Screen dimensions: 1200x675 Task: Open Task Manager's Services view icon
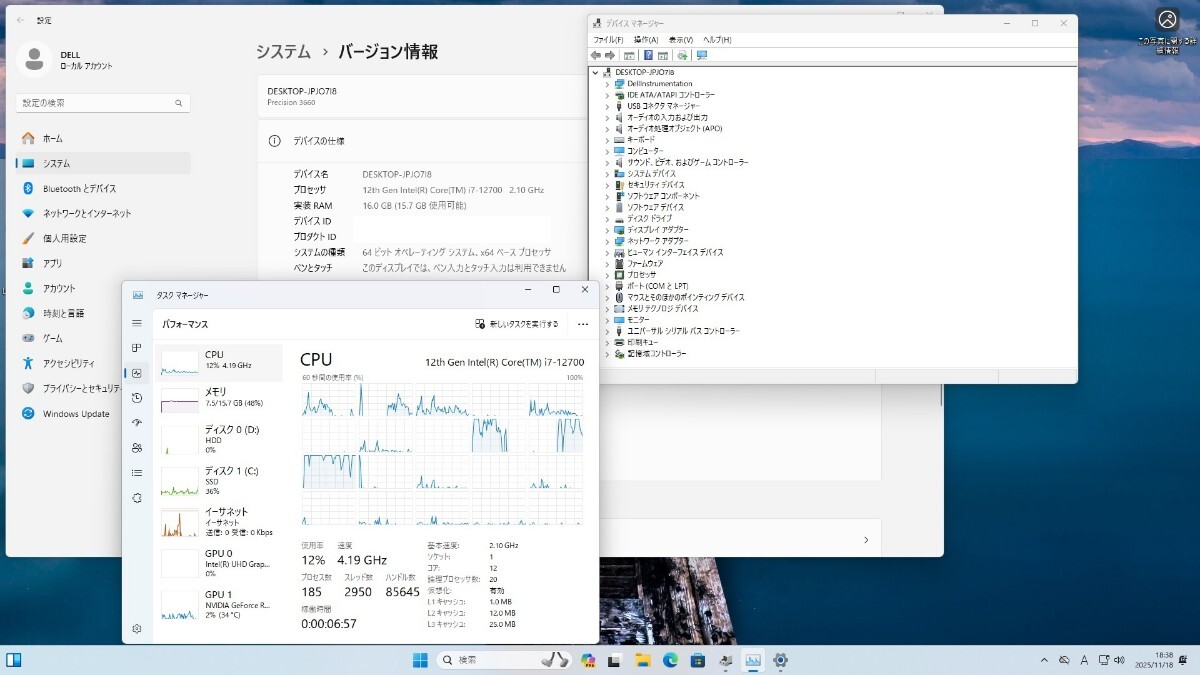click(137, 497)
